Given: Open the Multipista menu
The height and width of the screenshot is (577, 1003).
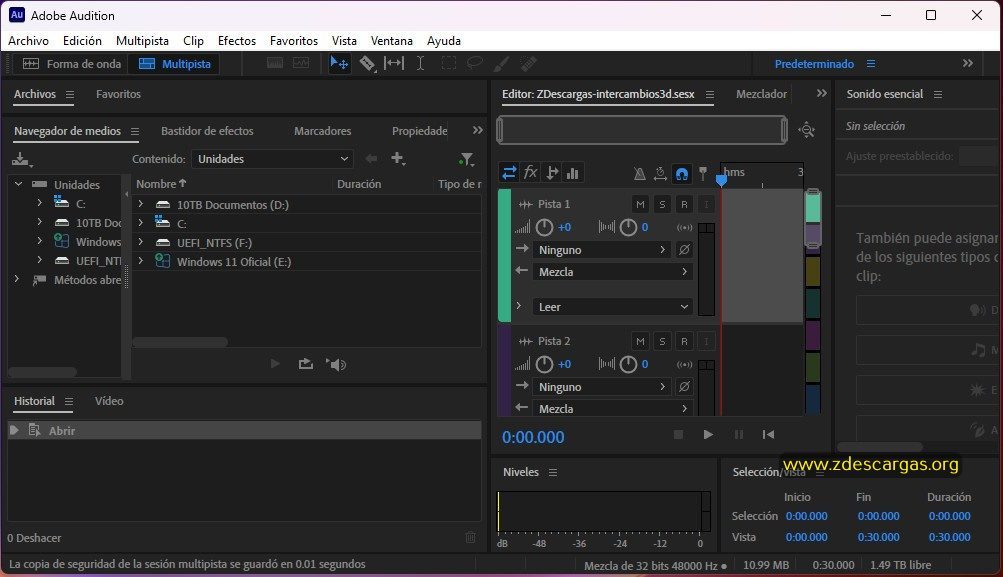Looking at the screenshot, I should [142, 40].
